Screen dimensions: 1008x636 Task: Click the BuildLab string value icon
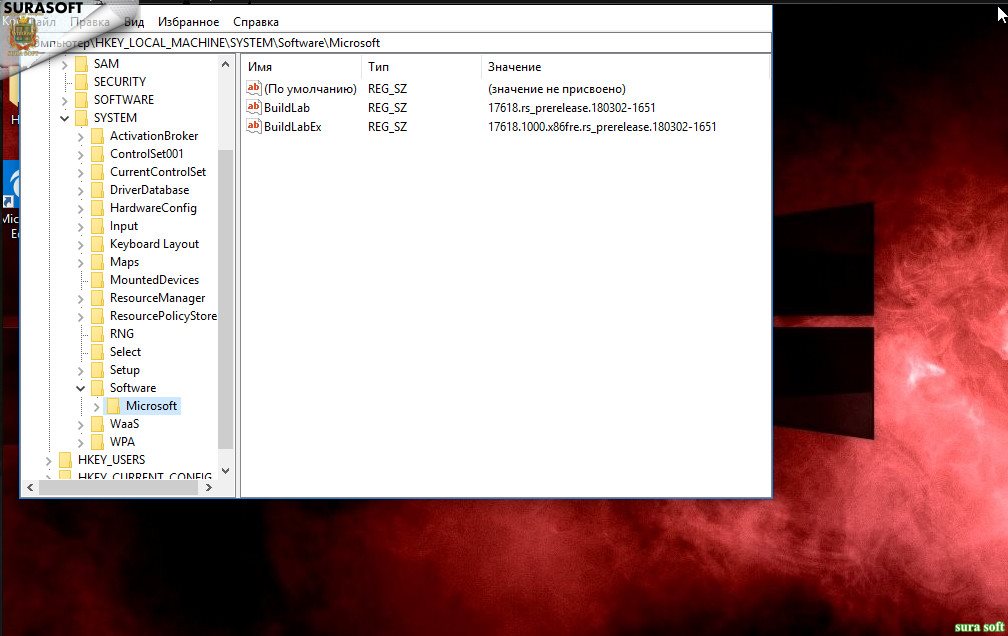point(253,108)
